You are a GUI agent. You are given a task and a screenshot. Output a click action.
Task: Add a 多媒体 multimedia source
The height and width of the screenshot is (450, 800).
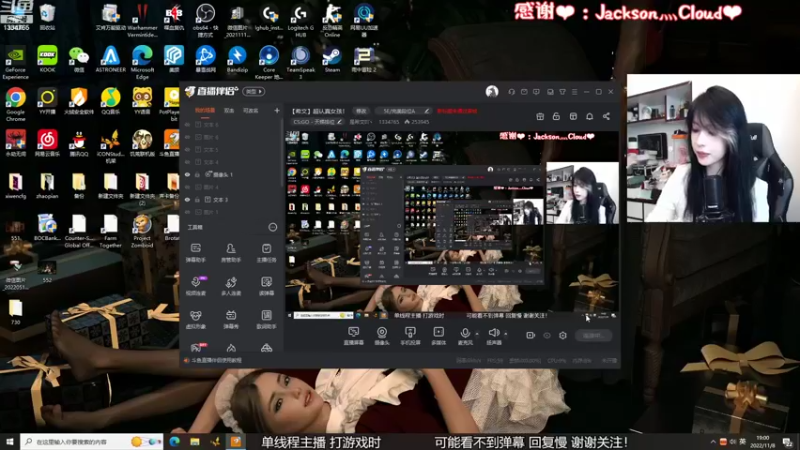(438, 336)
